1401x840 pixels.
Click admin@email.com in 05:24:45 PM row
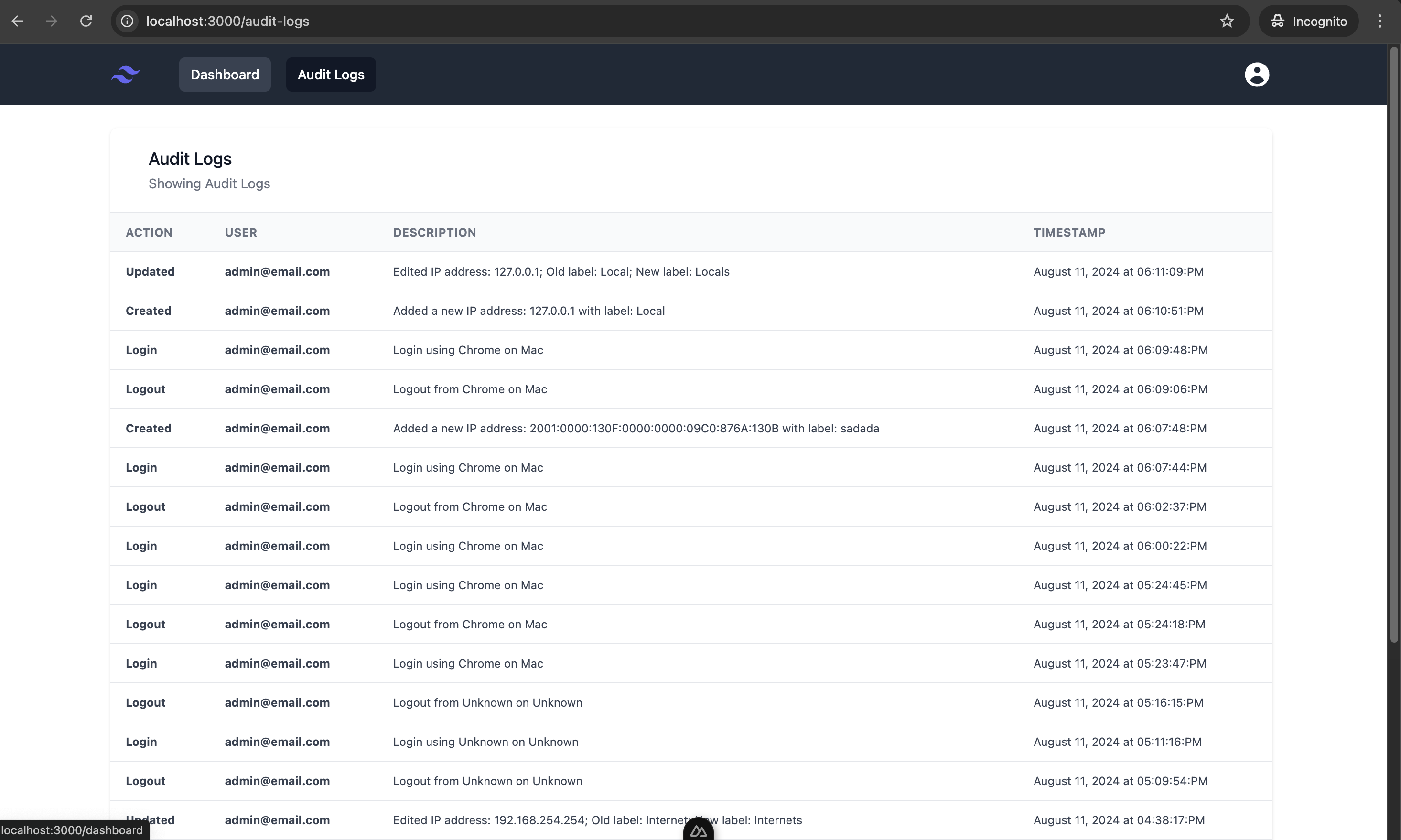pos(277,585)
